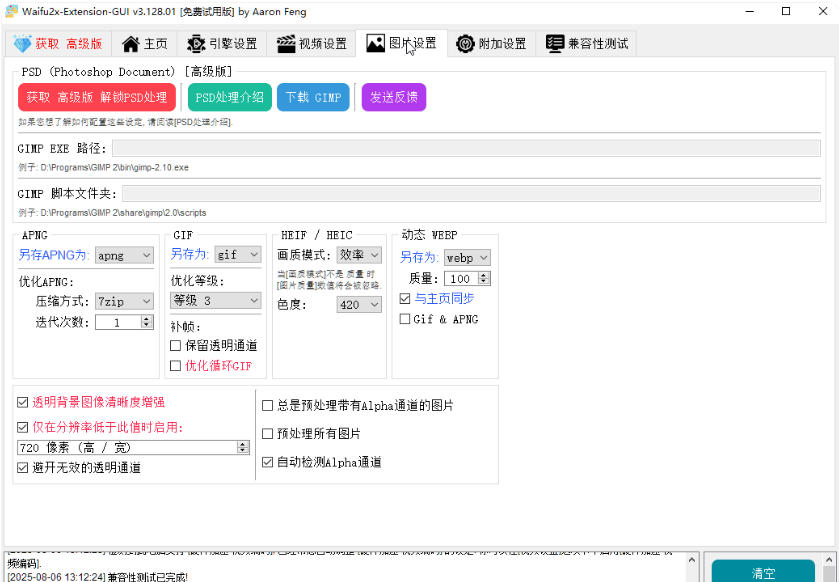
Task: Click the diamond premium icon tab
Action: tap(22, 44)
